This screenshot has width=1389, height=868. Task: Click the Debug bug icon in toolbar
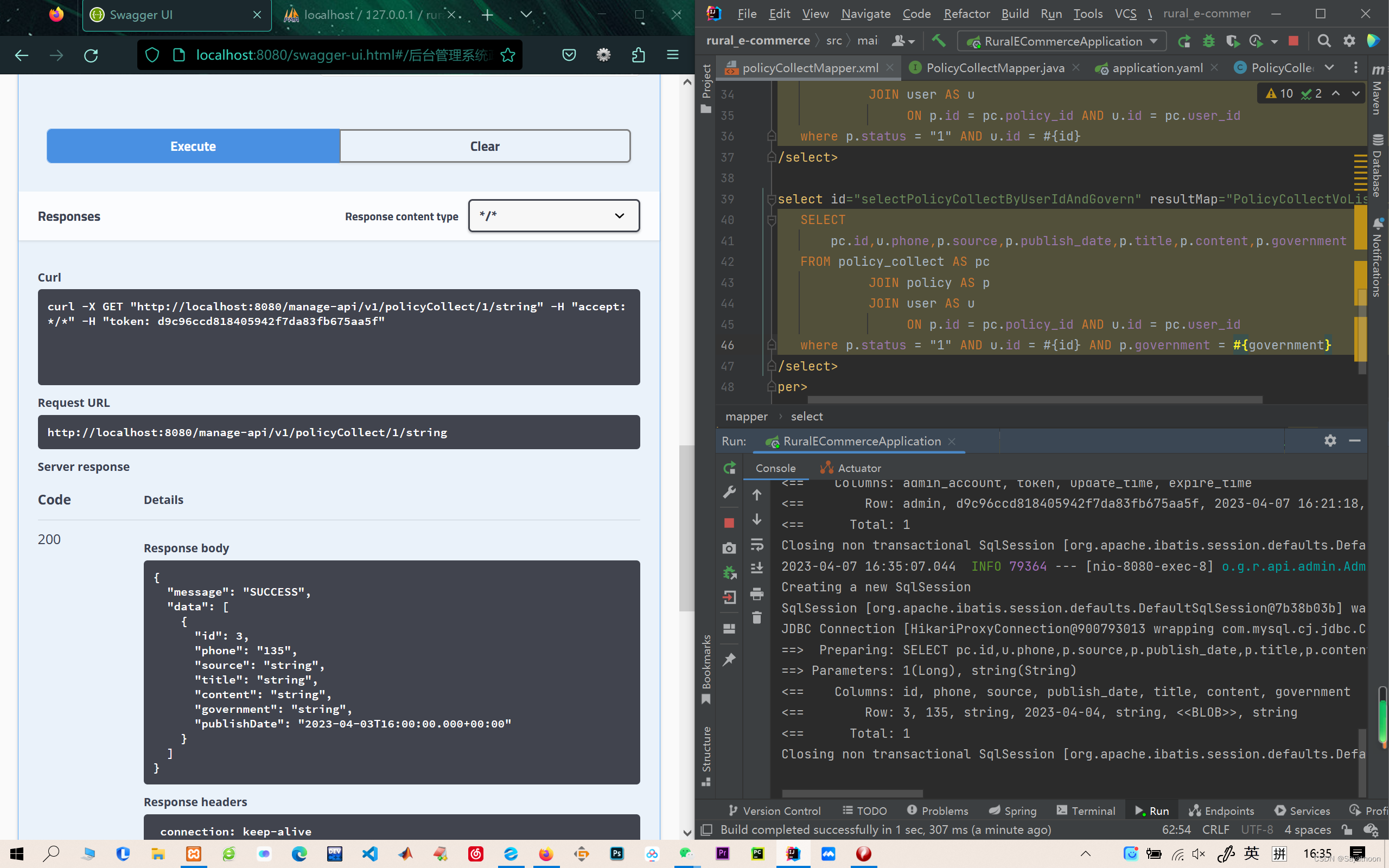coord(1208,41)
